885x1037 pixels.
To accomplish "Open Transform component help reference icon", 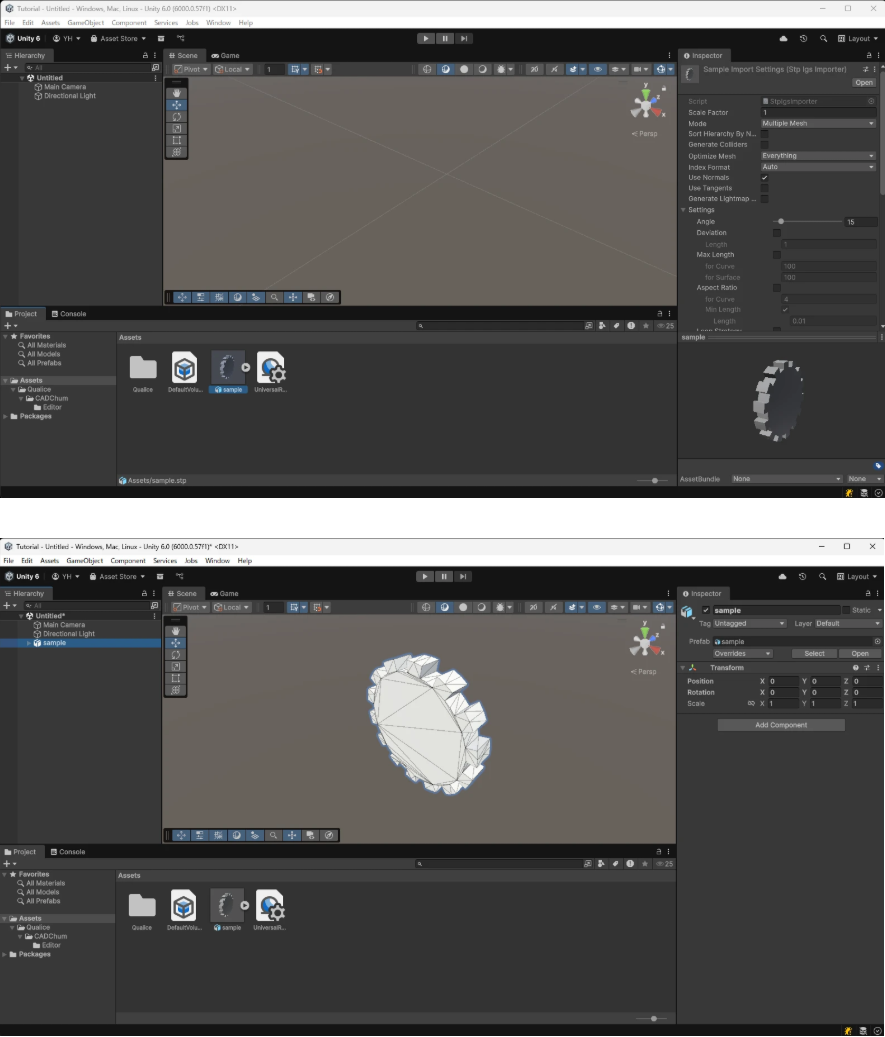I will coord(855,668).
